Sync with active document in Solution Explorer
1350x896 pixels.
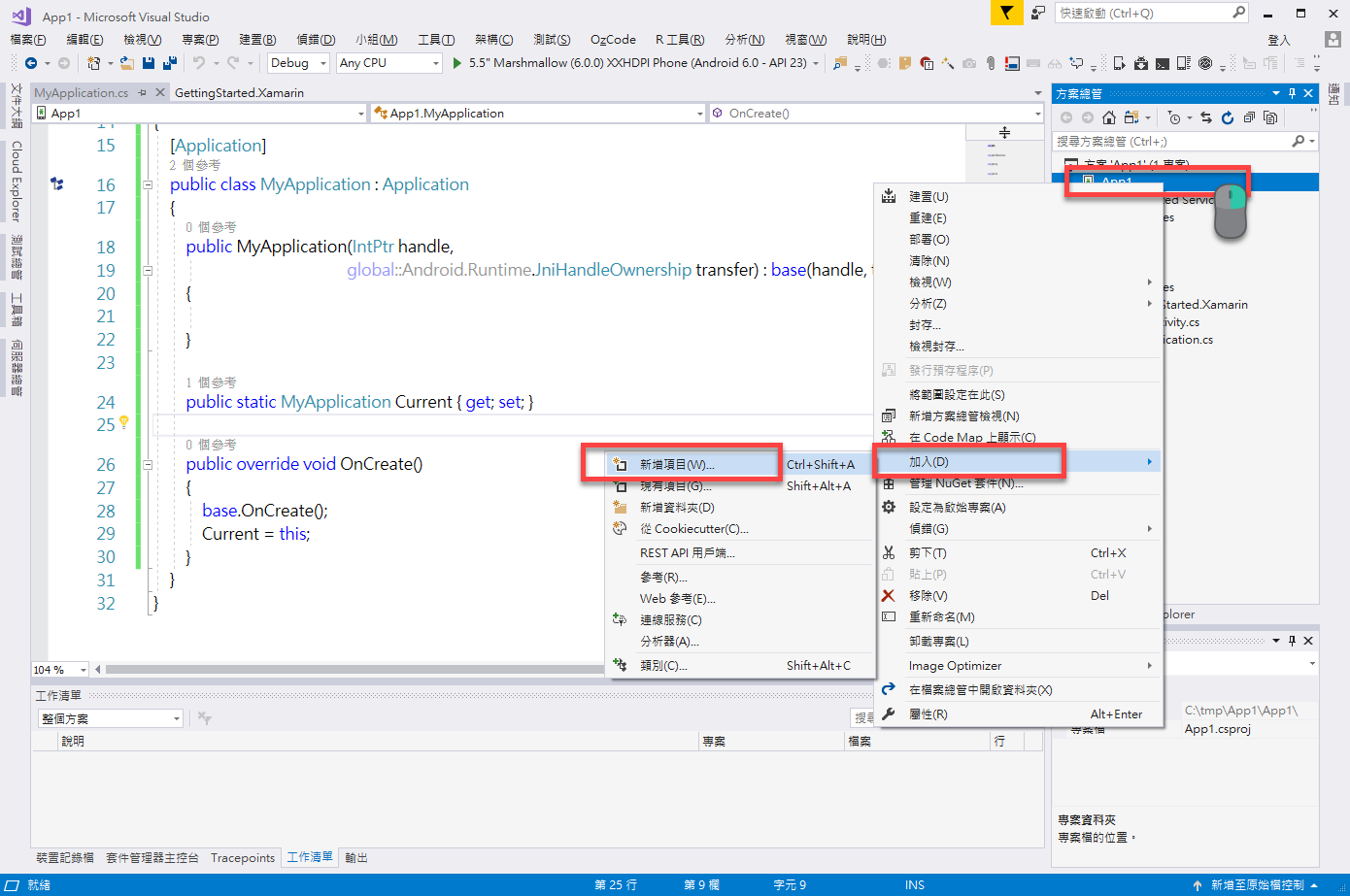[x=1206, y=117]
